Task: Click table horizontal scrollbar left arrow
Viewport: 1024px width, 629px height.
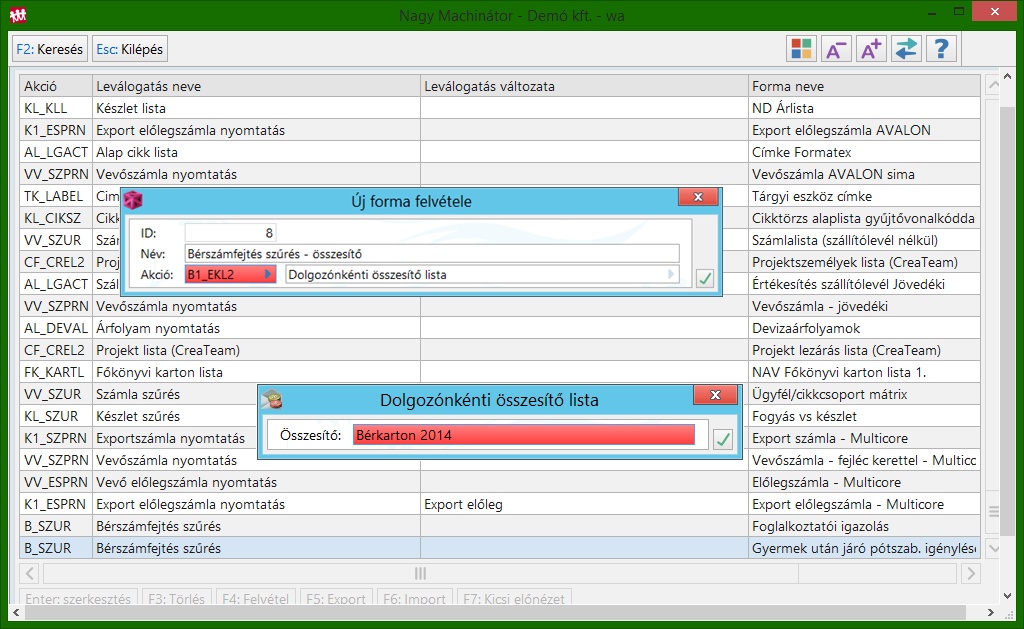Action: click(x=30, y=573)
